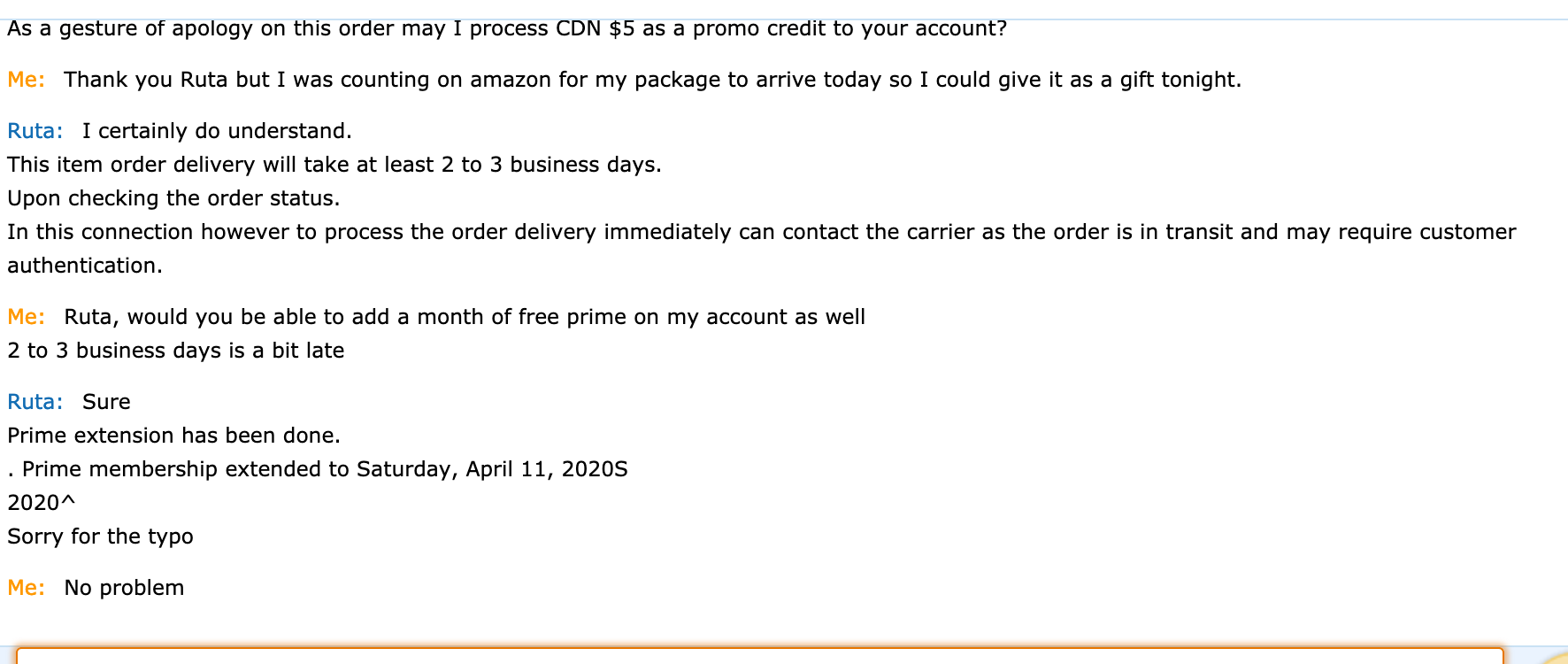Click "Me:" label before "Thank you Ruta"
Viewport: 1568px width, 664px height.
27,80
